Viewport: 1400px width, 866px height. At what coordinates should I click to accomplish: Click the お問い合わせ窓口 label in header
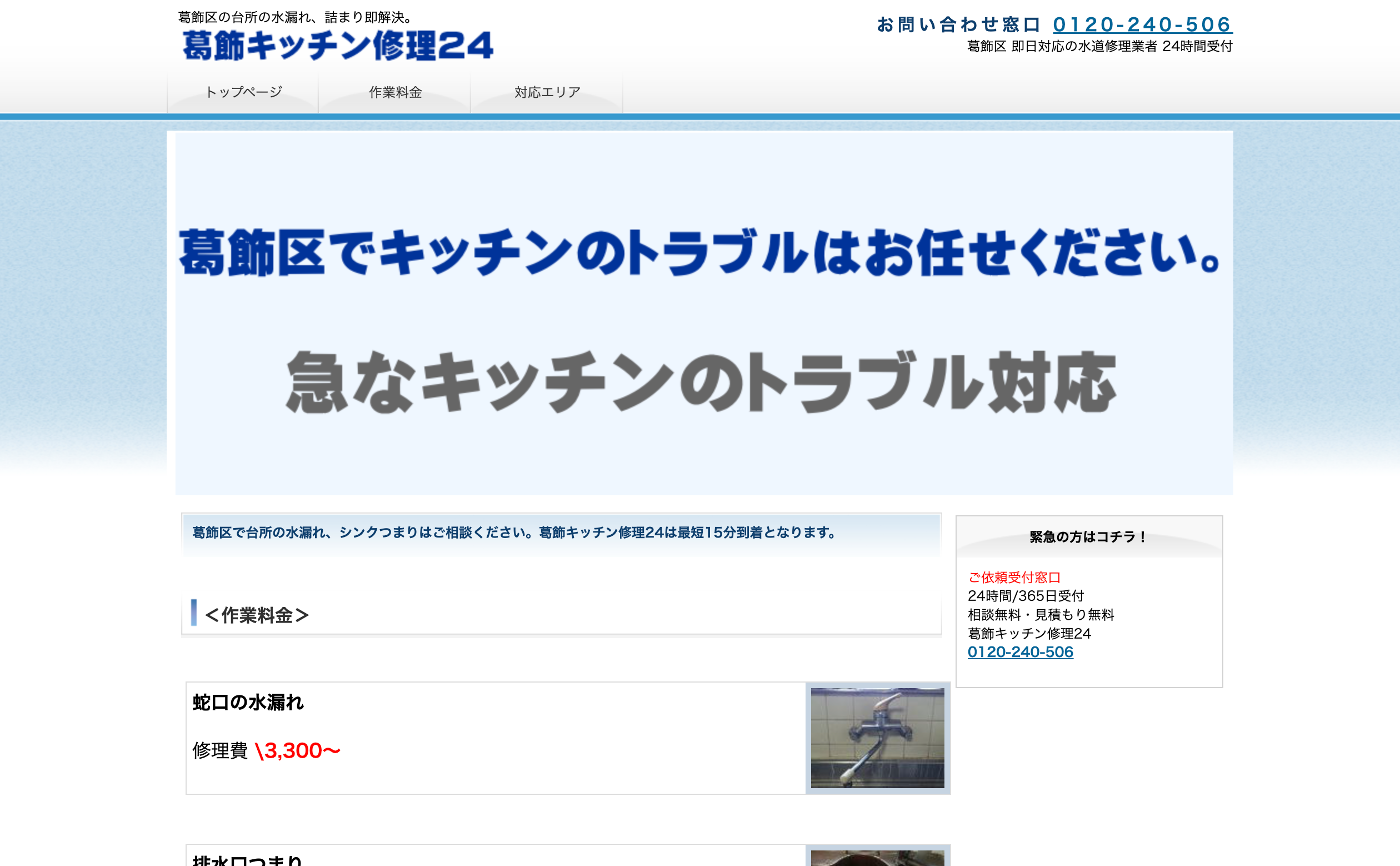click(x=958, y=24)
